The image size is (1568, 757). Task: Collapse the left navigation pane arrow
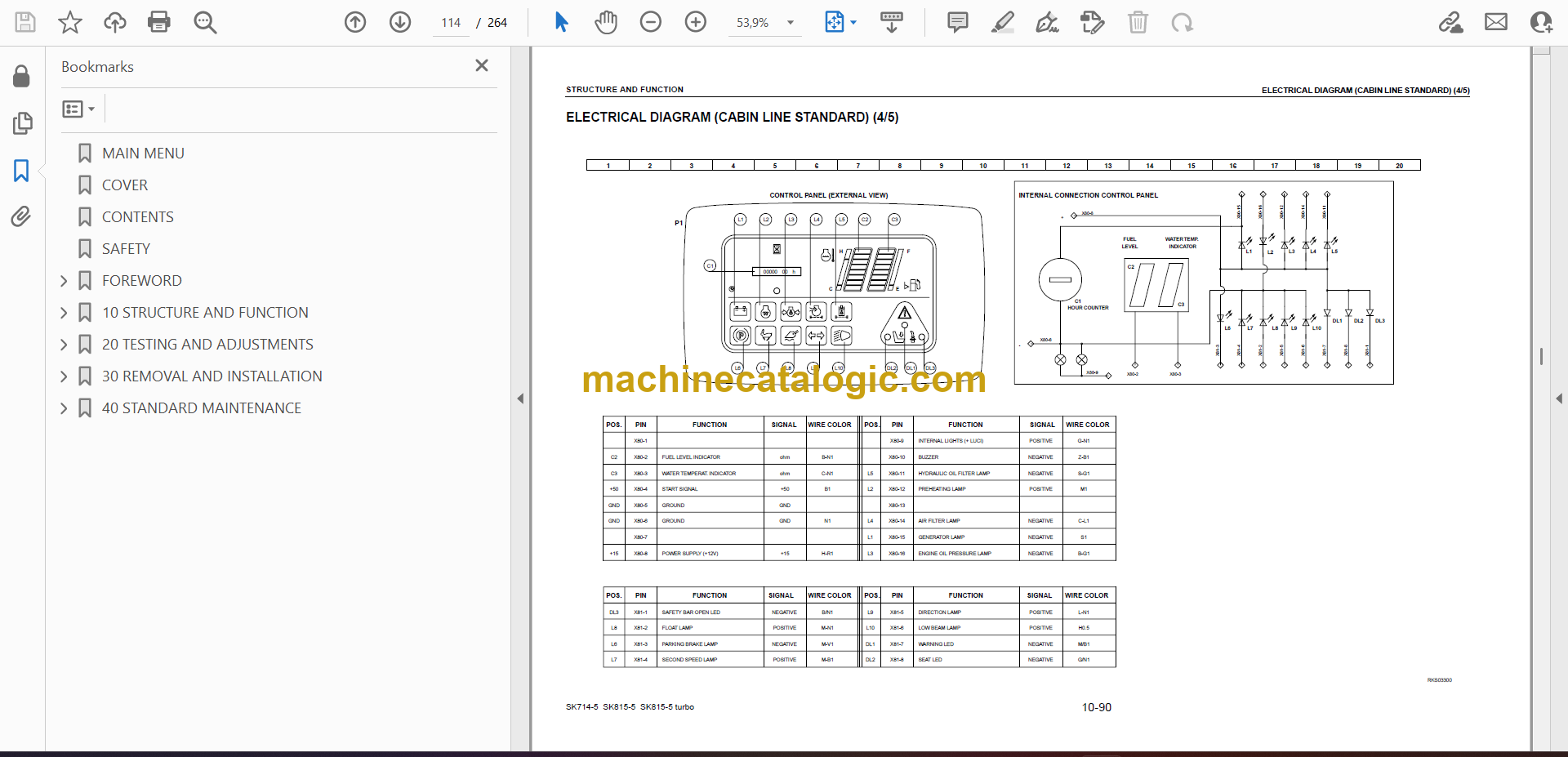point(520,399)
